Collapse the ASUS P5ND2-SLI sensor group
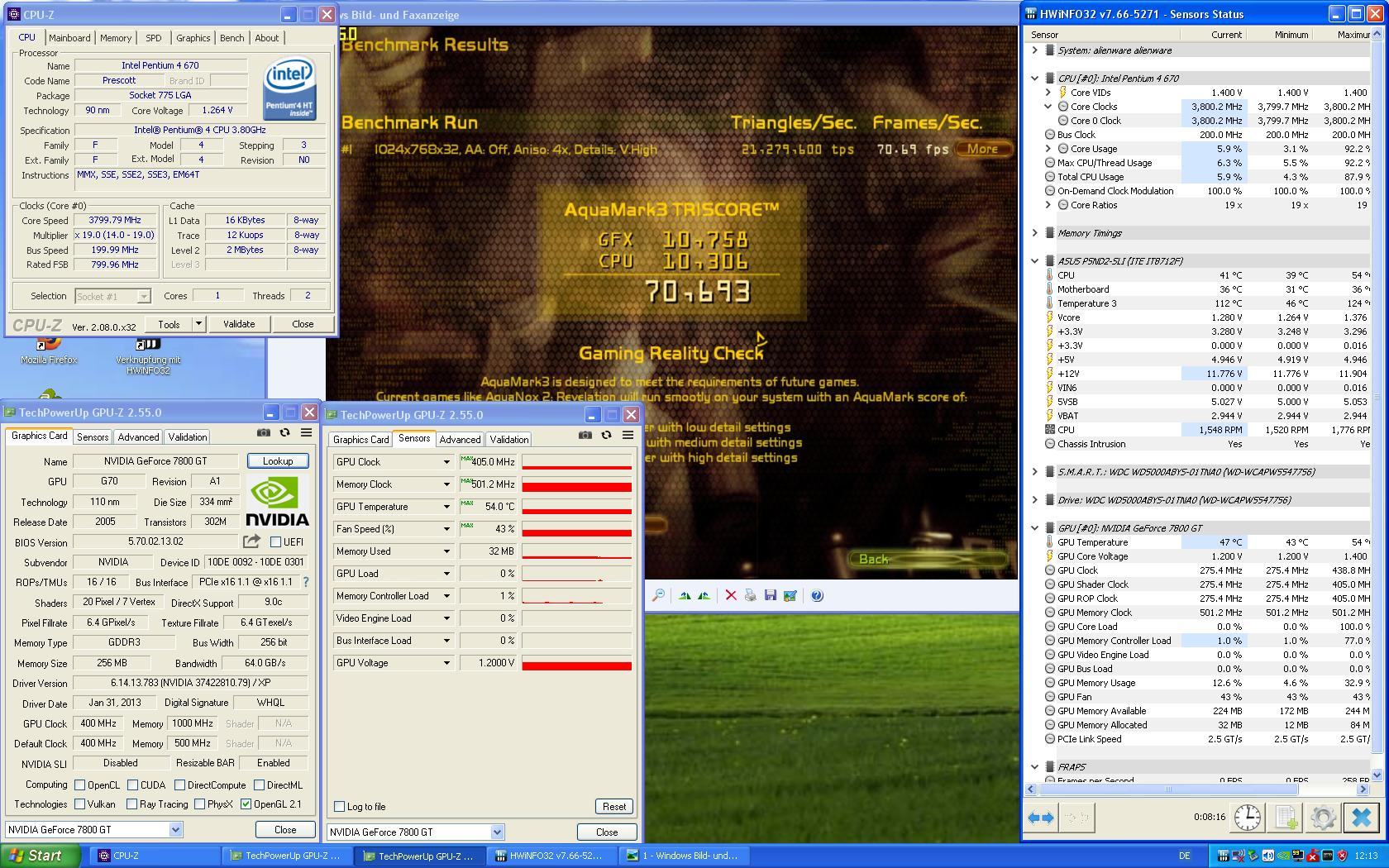This screenshot has width=1389, height=868. (x=1035, y=261)
